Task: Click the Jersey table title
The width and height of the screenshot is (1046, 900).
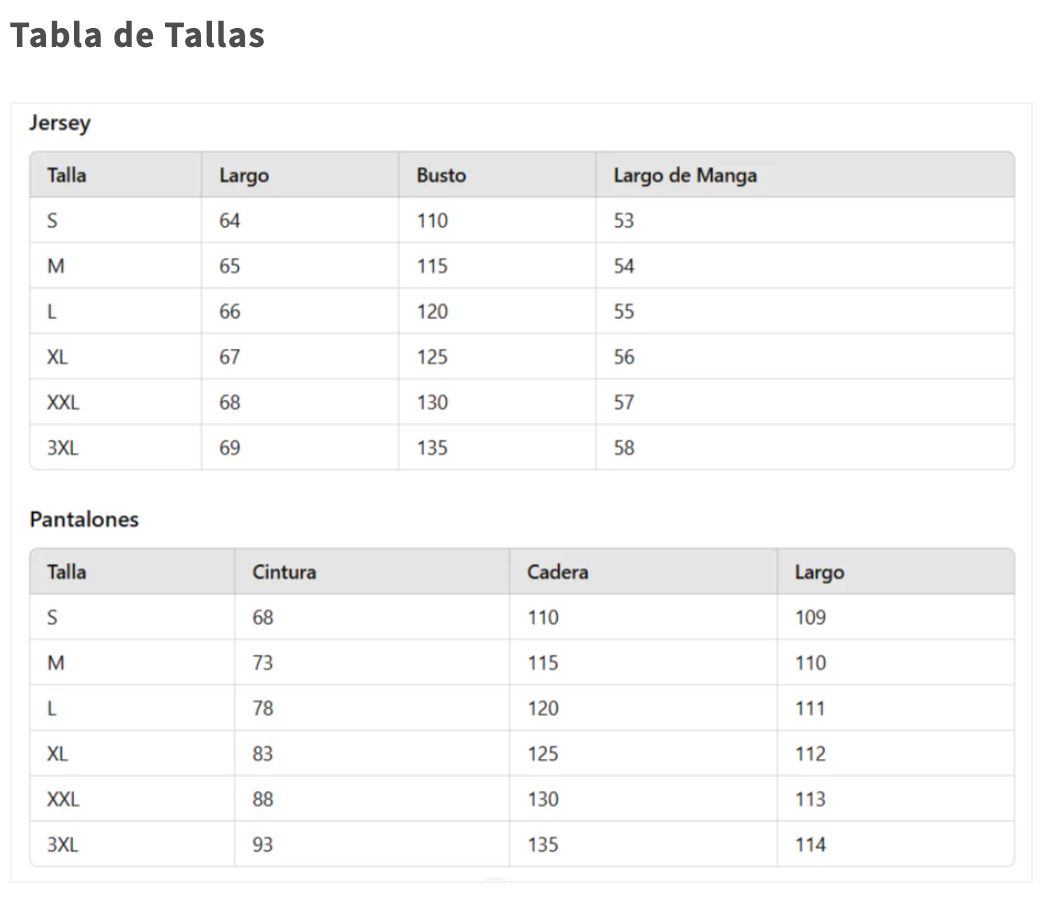Action: pyautogui.click(x=60, y=123)
